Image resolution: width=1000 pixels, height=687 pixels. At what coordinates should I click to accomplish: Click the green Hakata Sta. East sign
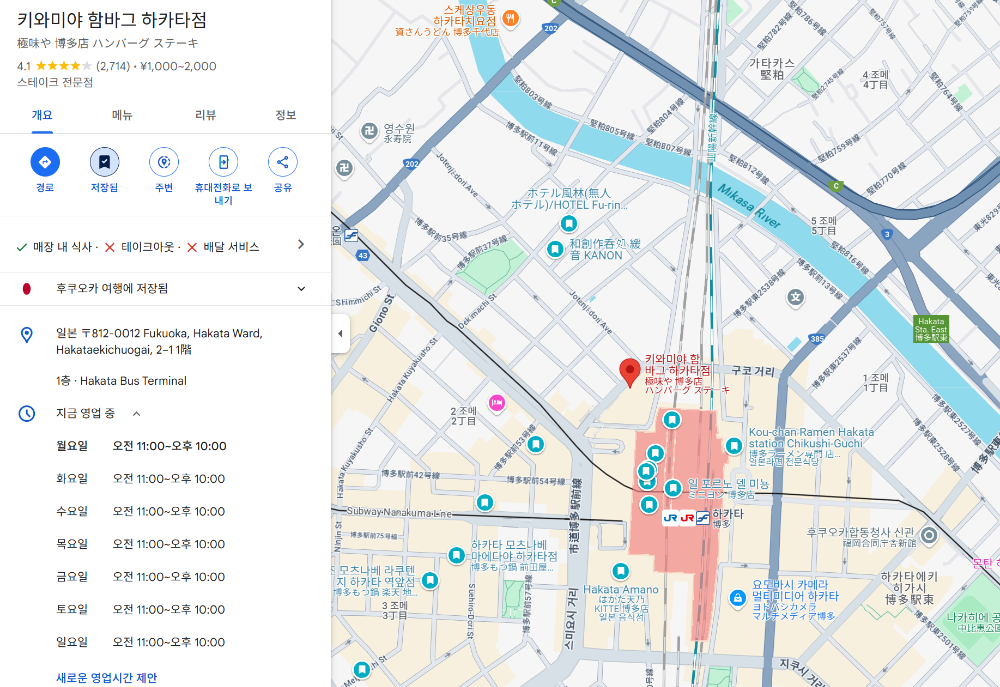[x=931, y=329]
